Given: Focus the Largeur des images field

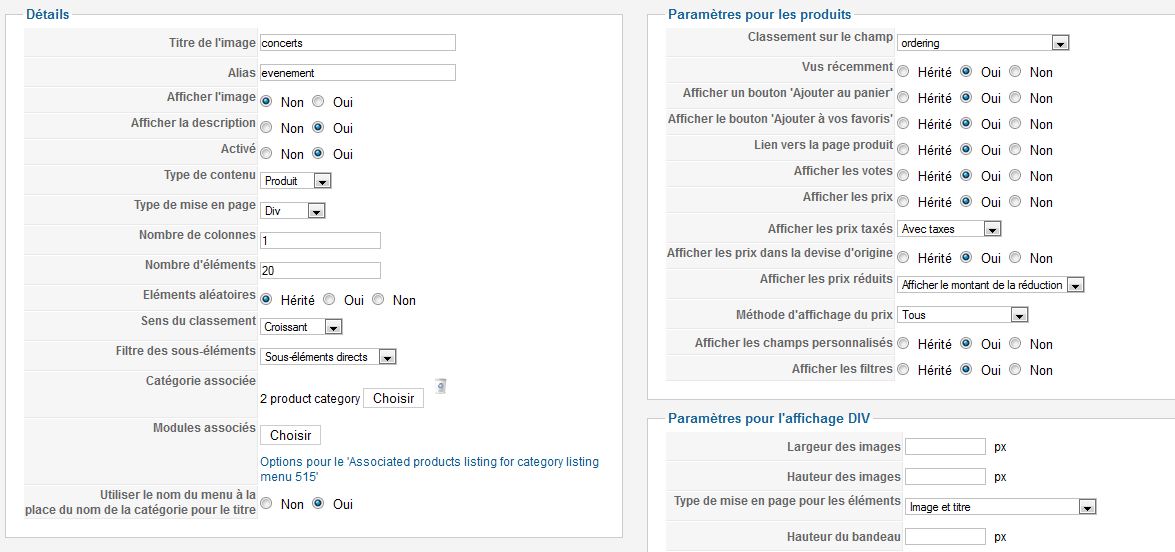Looking at the screenshot, I should [x=945, y=447].
